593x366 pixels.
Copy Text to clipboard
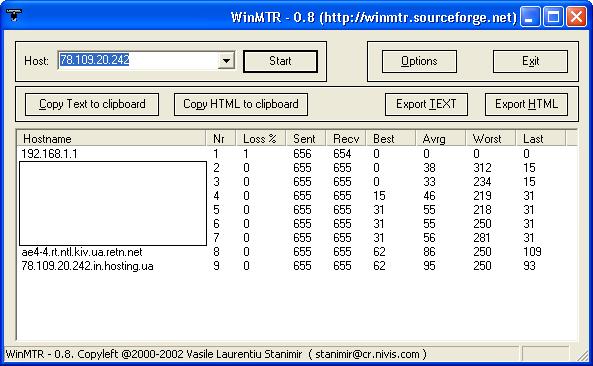[92, 104]
